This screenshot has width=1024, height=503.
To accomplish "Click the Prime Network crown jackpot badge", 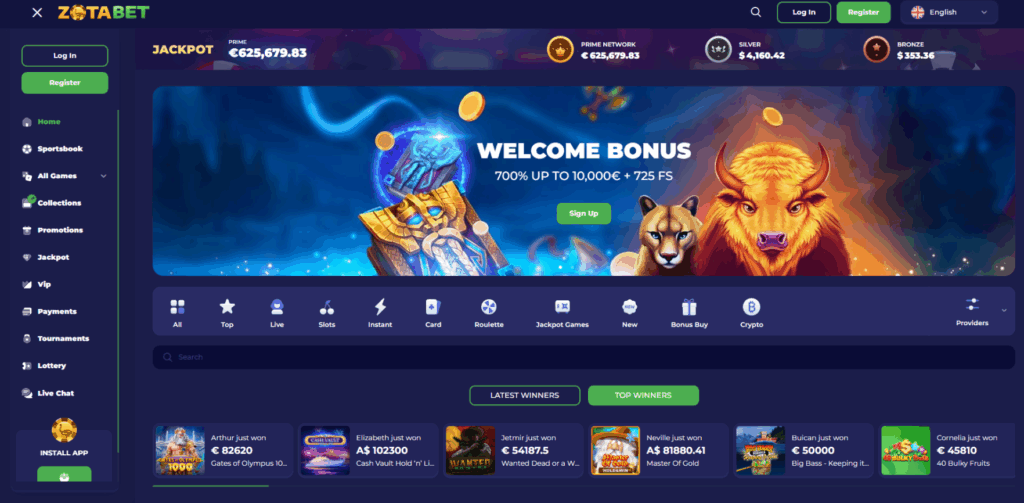I will [560, 50].
